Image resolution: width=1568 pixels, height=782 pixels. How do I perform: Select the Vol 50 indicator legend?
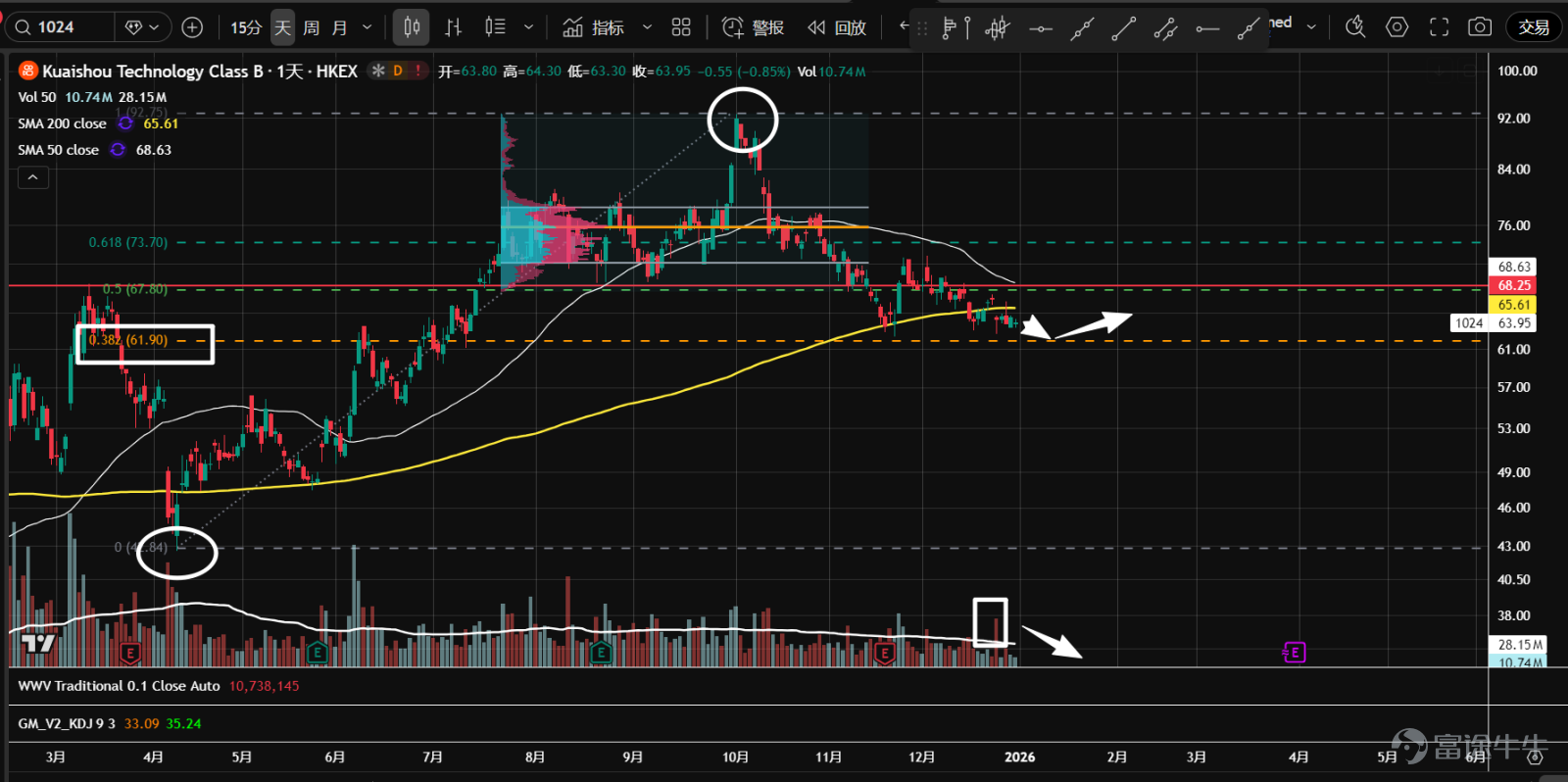[36, 97]
